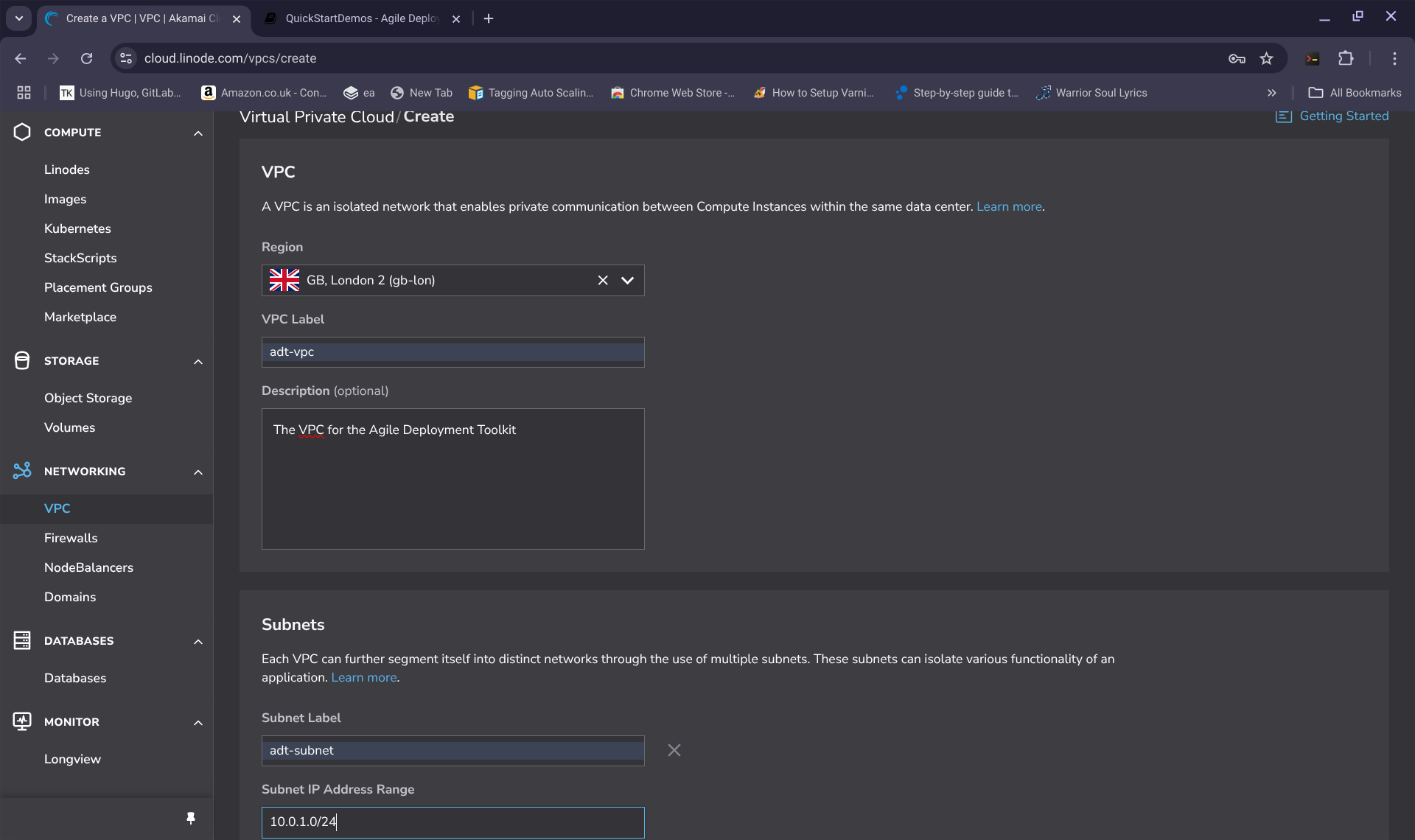This screenshot has height=840, width=1415.
Task: Click the Compute hexagon icon in sidebar
Action: (x=22, y=132)
